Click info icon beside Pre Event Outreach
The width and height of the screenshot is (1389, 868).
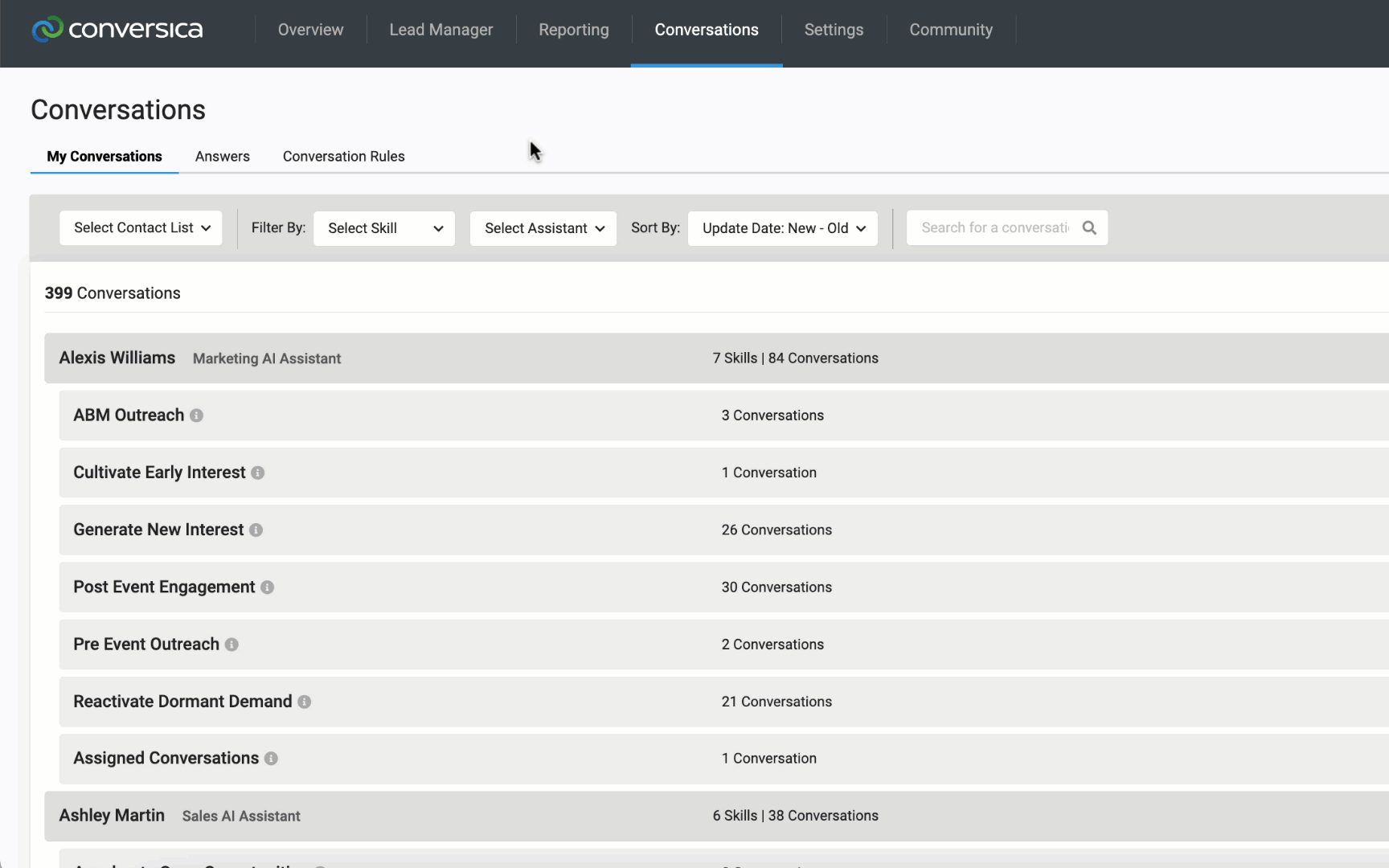tap(231, 645)
